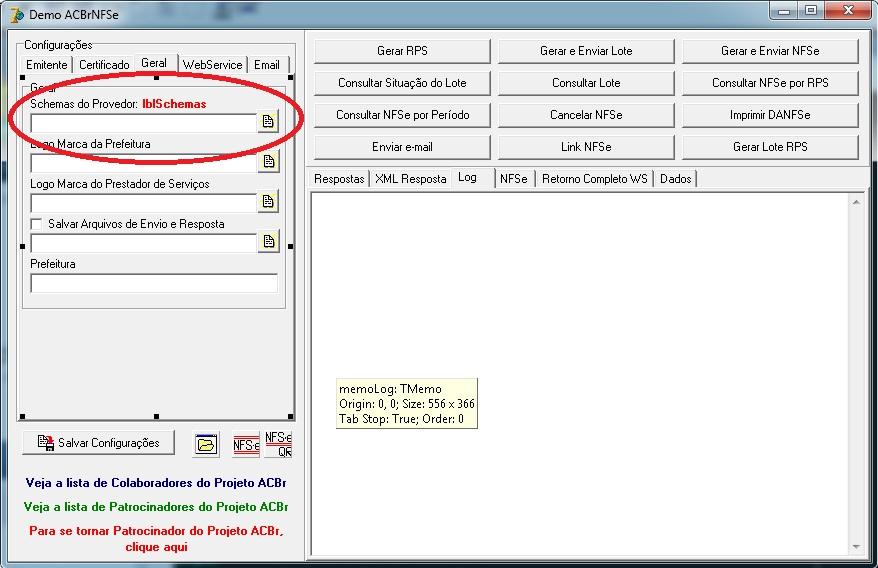This screenshot has width=878, height=568.
Task: Focus the save files path field
Action: point(144,243)
